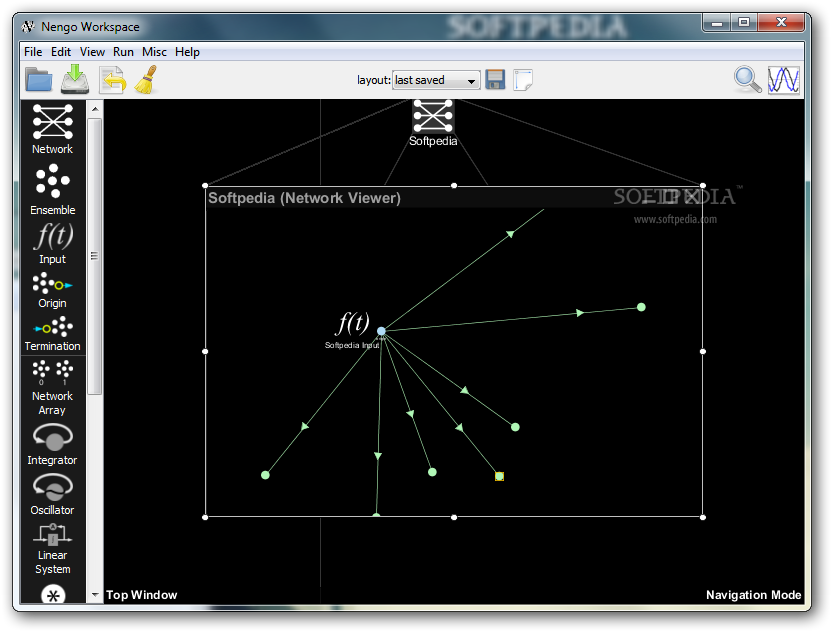Select the Oscillator template icon
This screenshot has width=832, height=632.
click(x=53, y=487)
